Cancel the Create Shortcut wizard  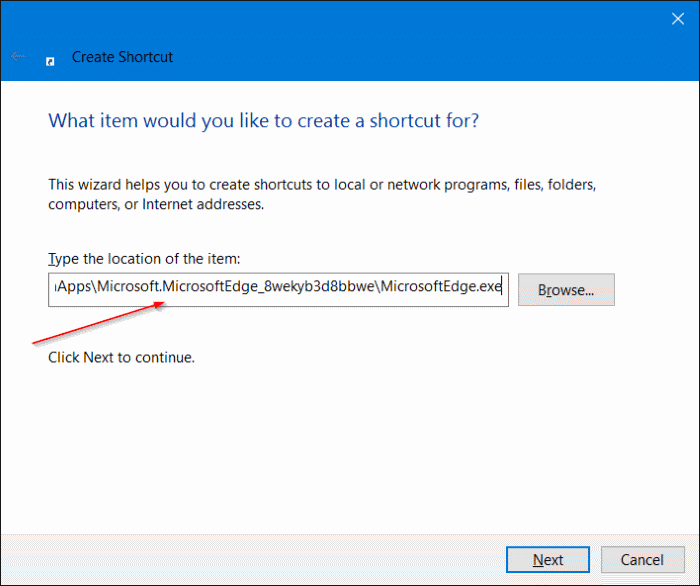642,559
